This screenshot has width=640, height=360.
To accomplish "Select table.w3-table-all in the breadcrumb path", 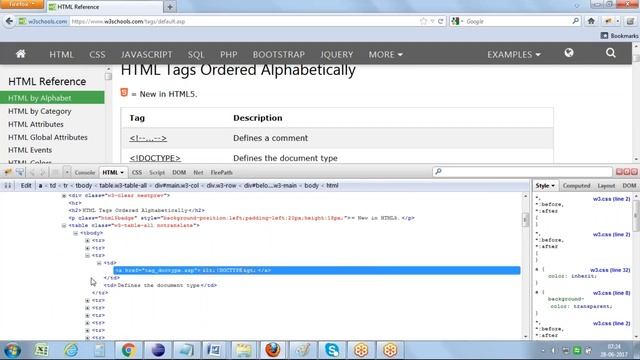I will [123, 185].
